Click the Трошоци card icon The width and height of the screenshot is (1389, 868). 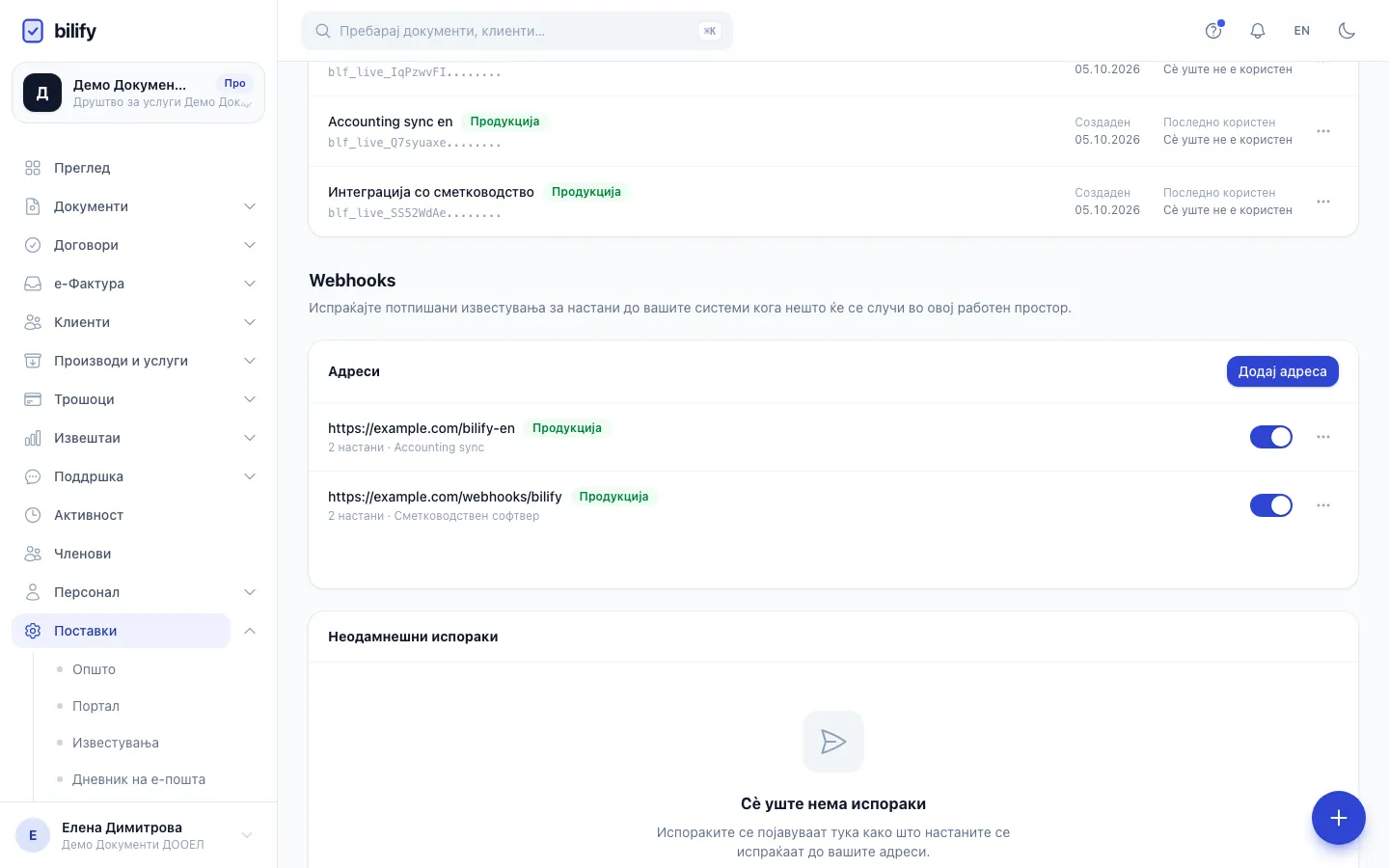click(x=33, y=399)
